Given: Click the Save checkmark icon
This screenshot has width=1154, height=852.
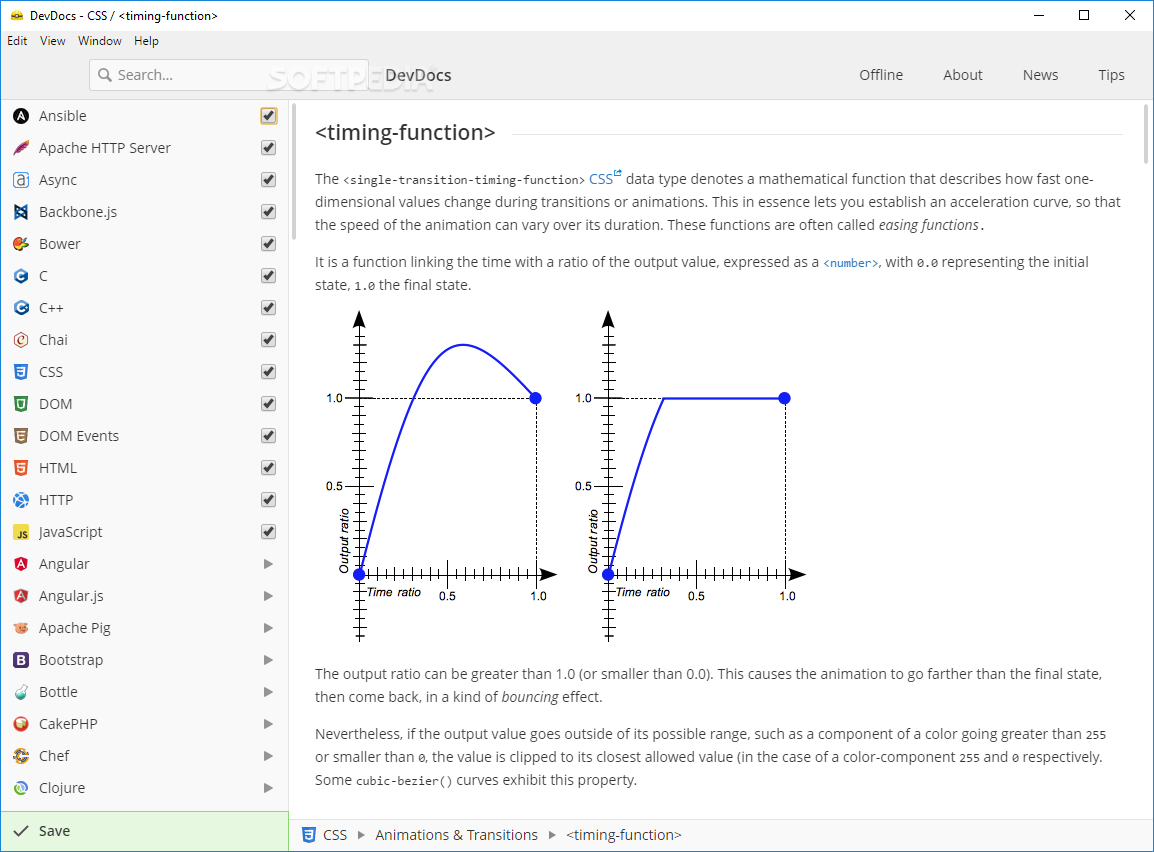Looking at the screenshot, I should [x=21, y=831].
